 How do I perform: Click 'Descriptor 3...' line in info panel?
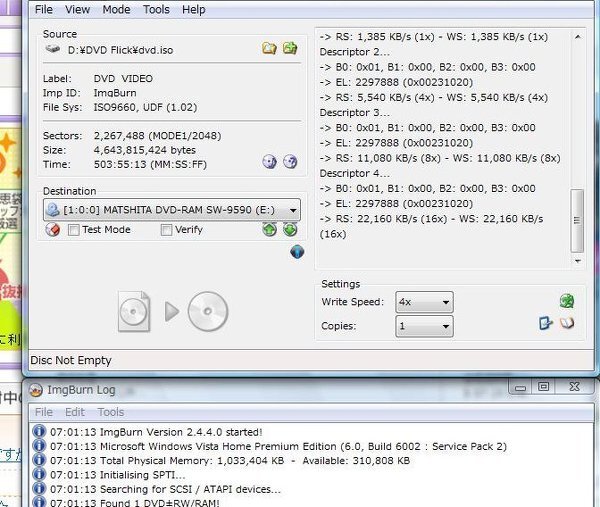click(355, 112)
